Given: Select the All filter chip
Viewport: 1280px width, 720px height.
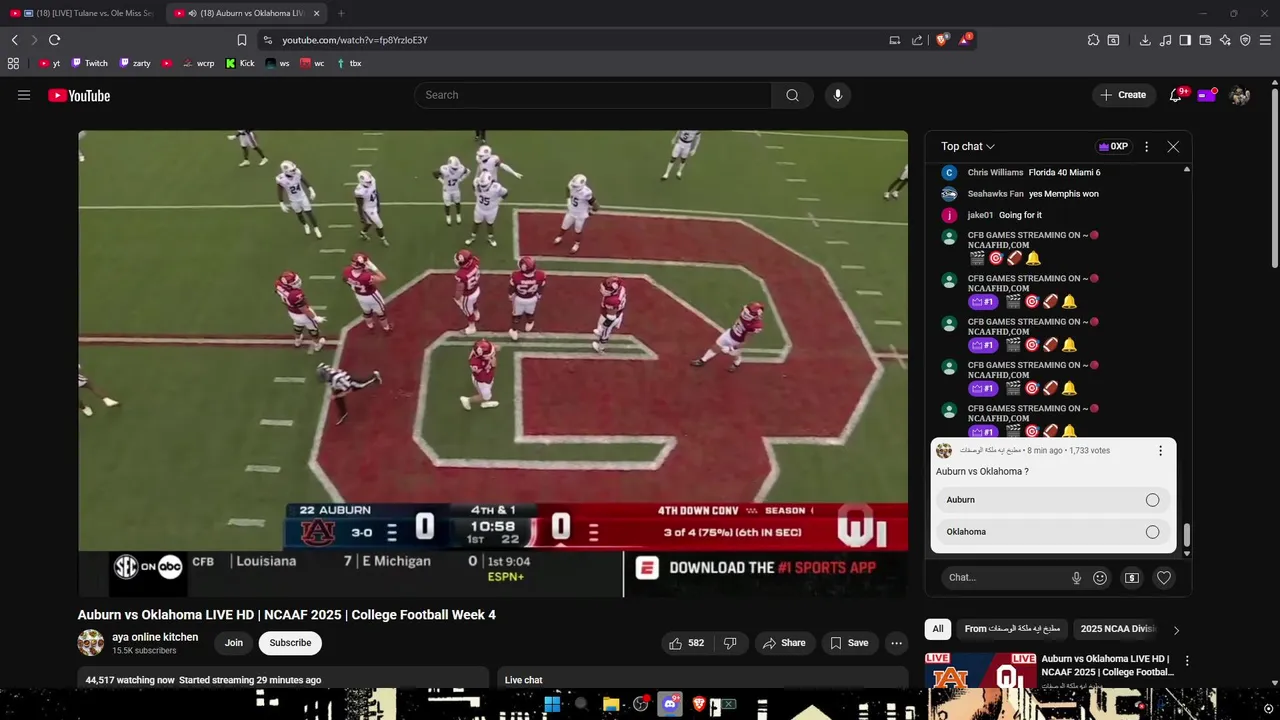Looking at the screenshot, I should (x=938, y=629).
